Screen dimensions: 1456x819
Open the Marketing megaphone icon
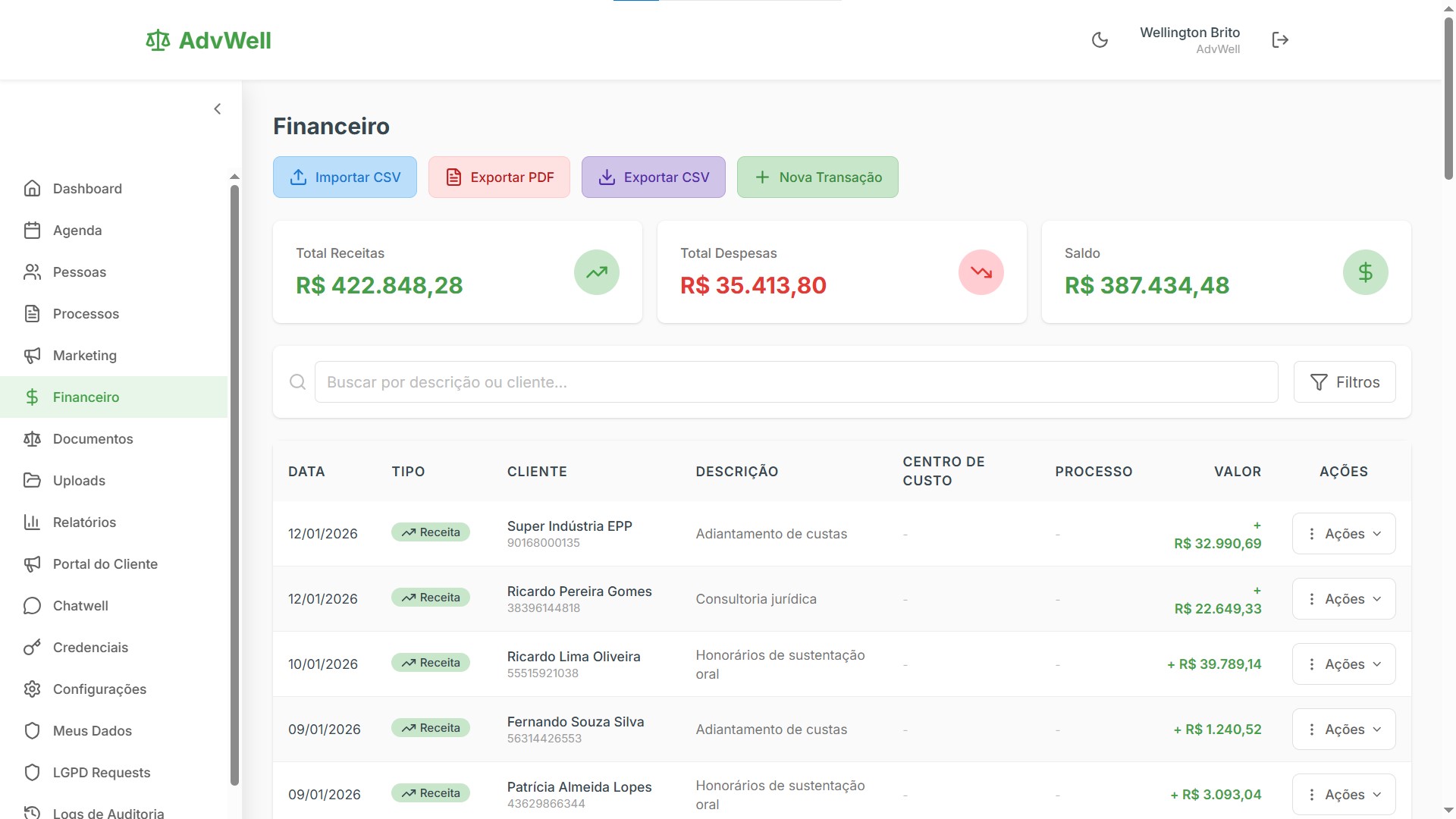pyautogui.click(x=33, y=355)
